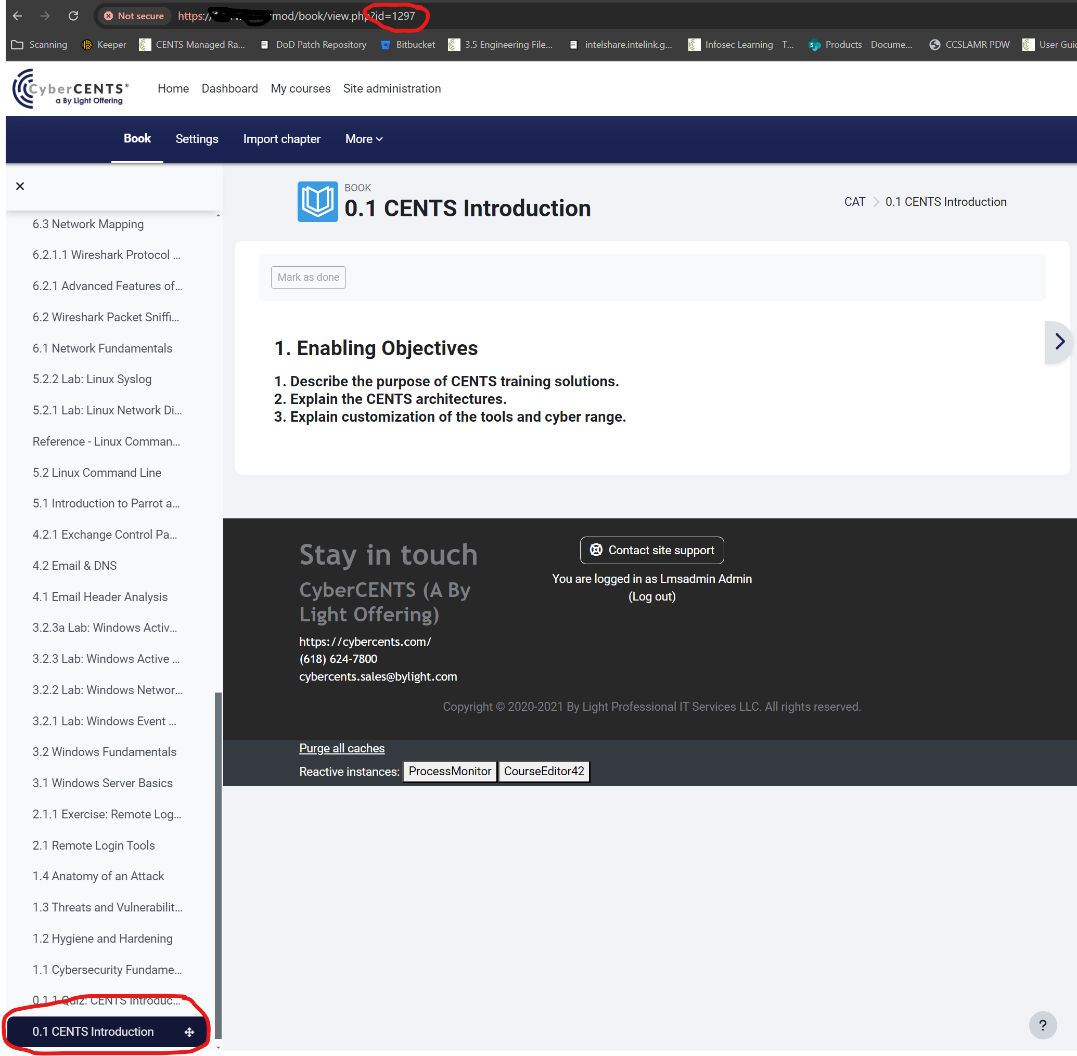The width and height of the screenshot is (1077, 1056).
Task: Open Reference - Linux Comman... item
Action: [106, 441]
